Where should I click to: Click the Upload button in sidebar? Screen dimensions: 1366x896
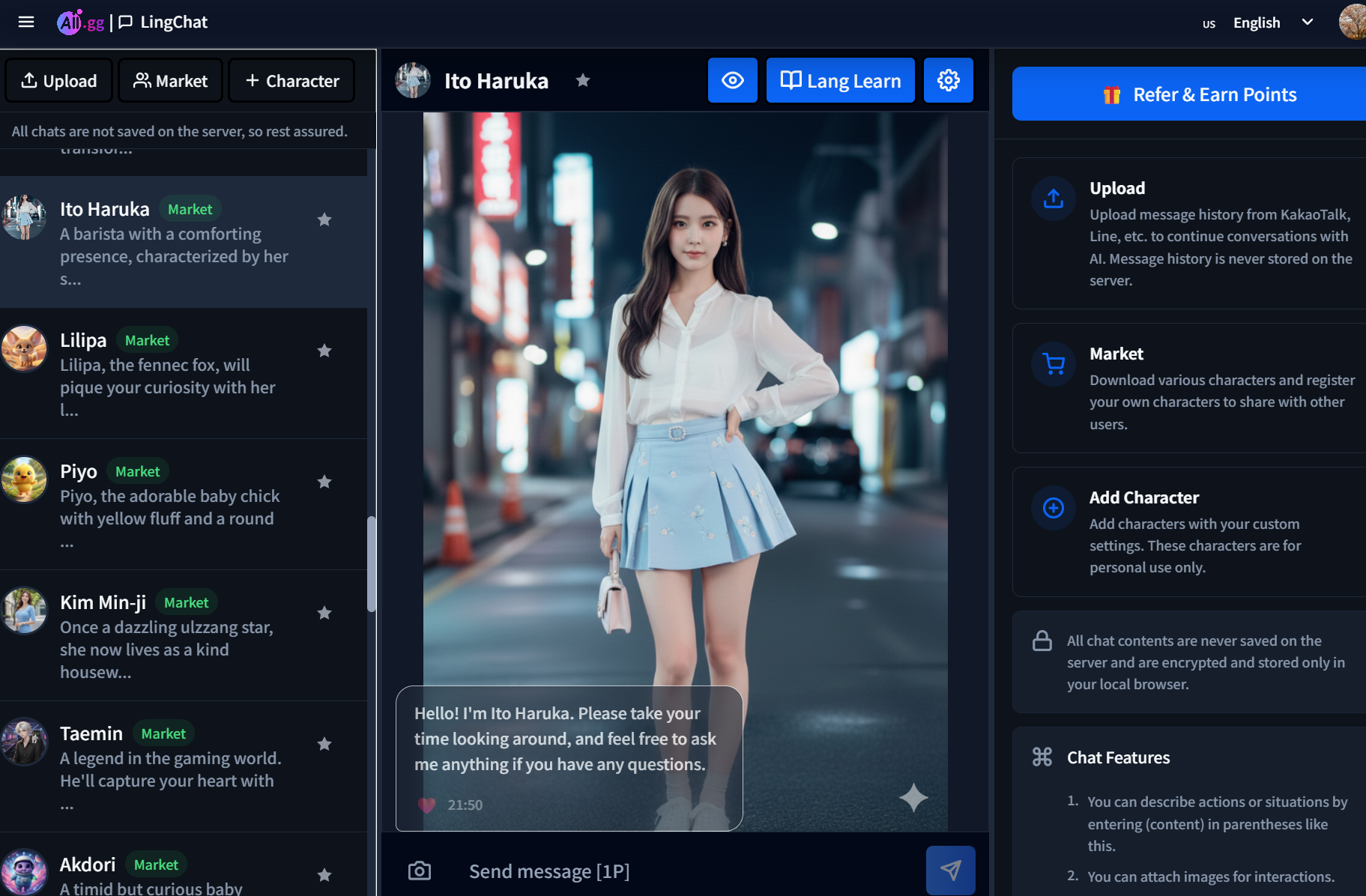coord(59,80)
